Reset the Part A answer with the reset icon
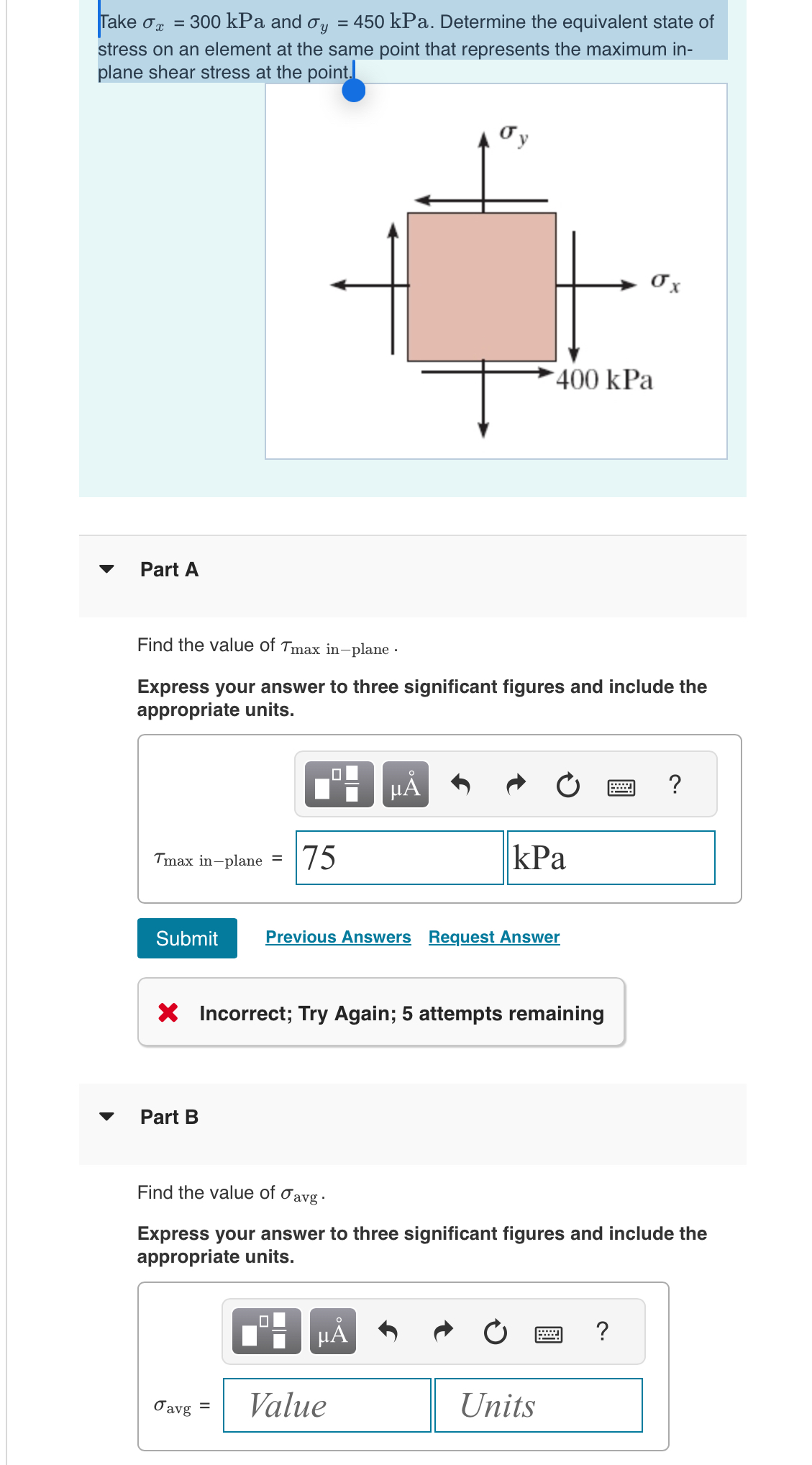 point(567,784)
